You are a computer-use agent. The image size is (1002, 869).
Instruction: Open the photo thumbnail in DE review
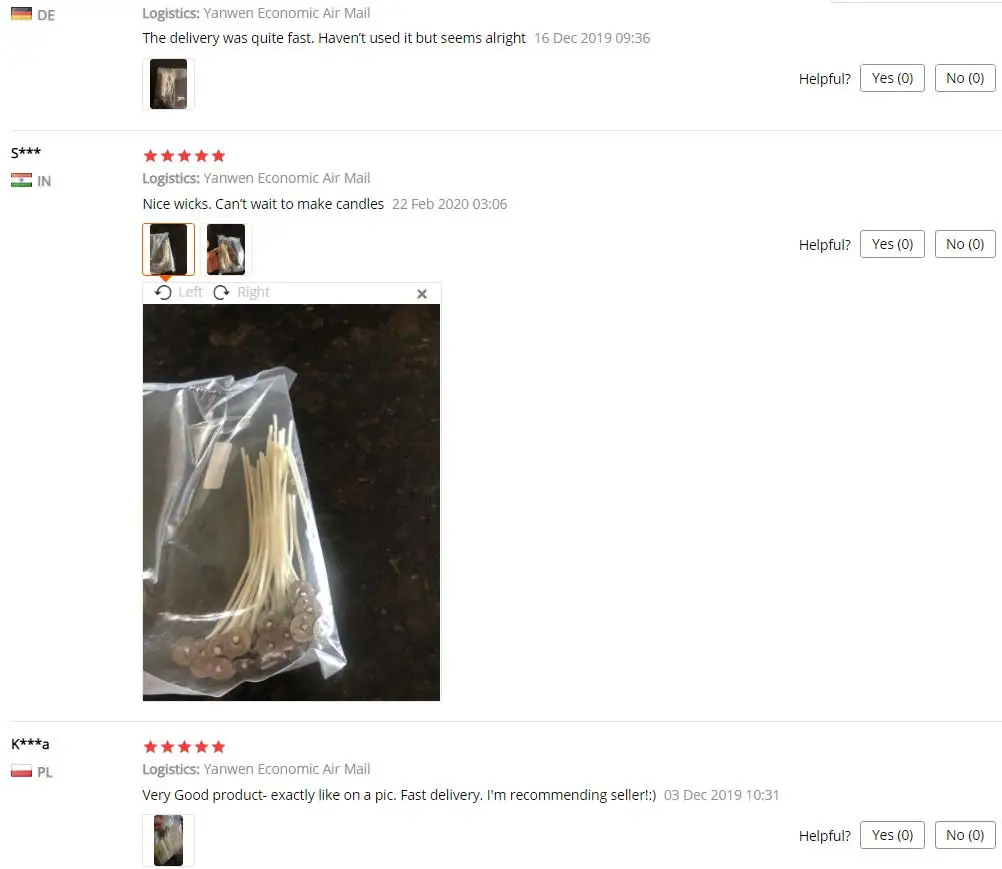click(x=169, y=84)
